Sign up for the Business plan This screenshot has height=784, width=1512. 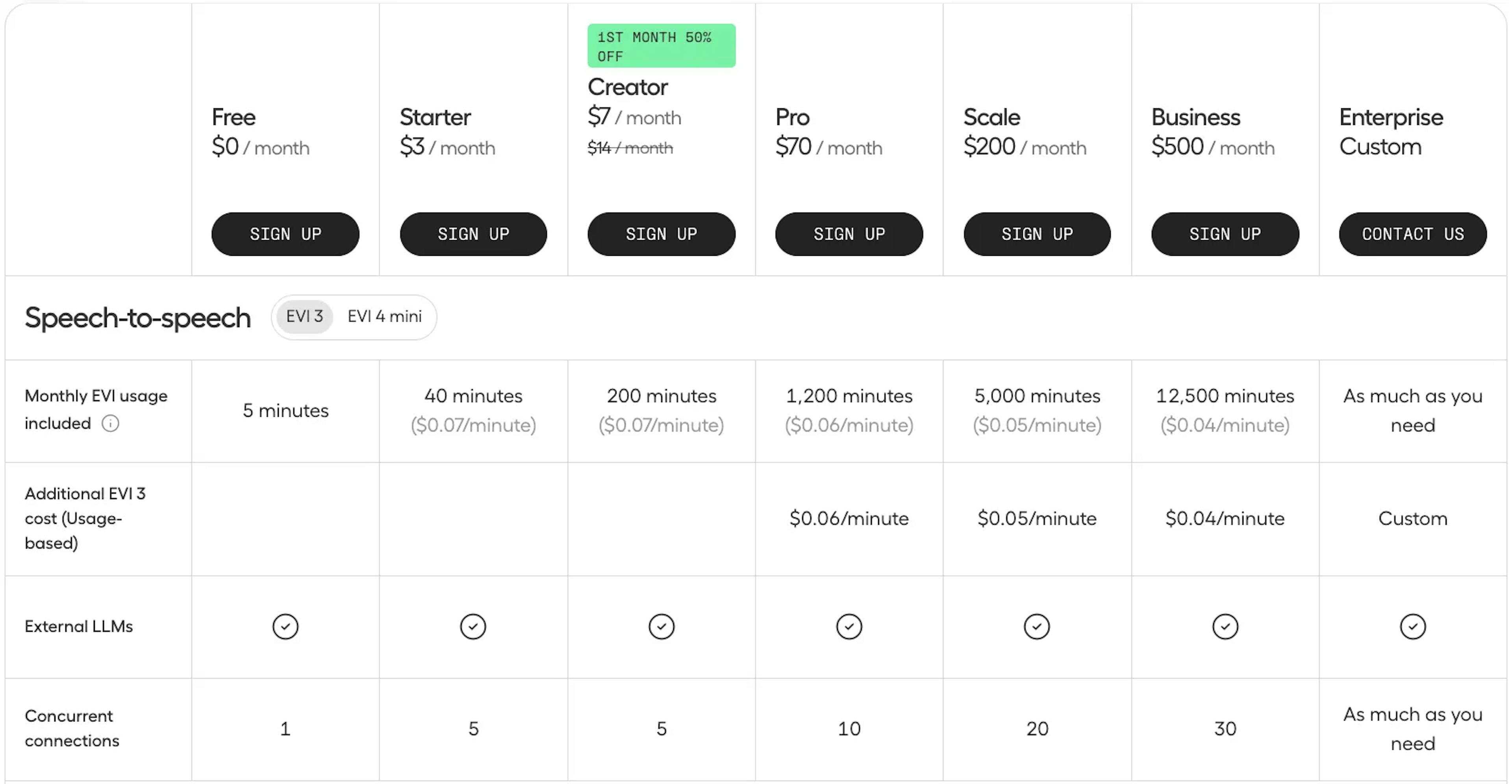click(x=1225, y=233)
